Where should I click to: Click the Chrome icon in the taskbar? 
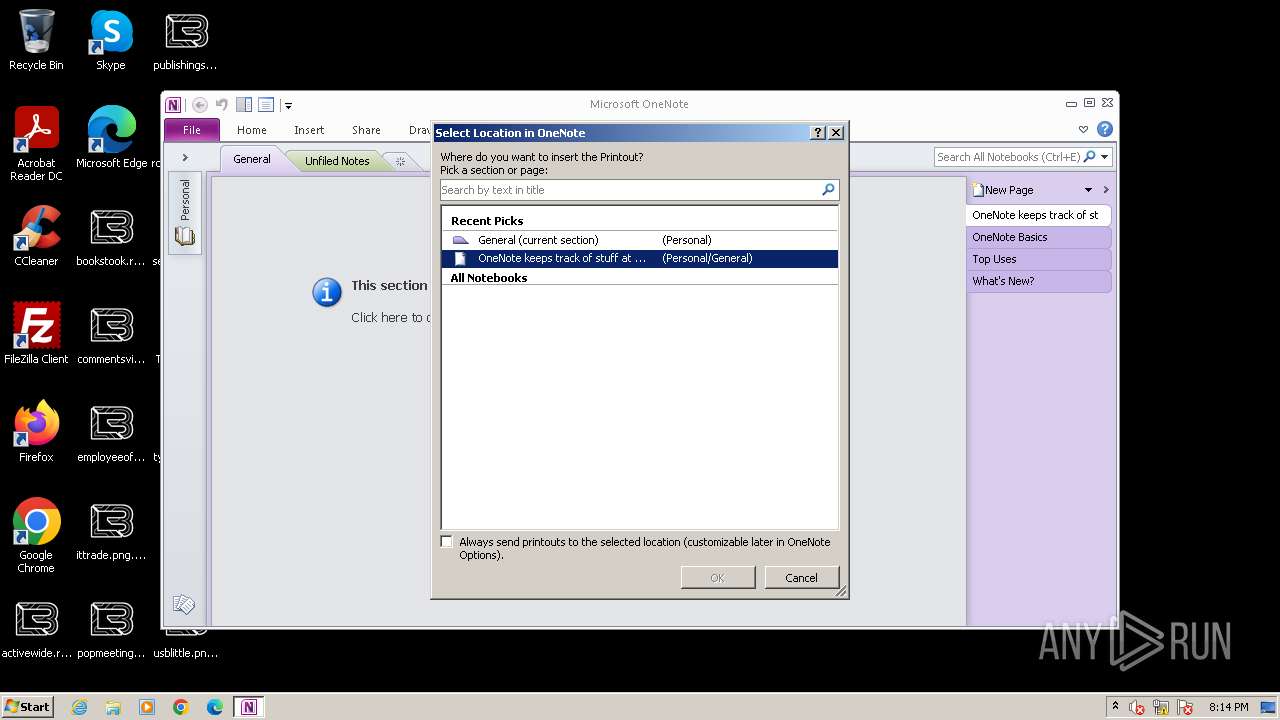181,707
